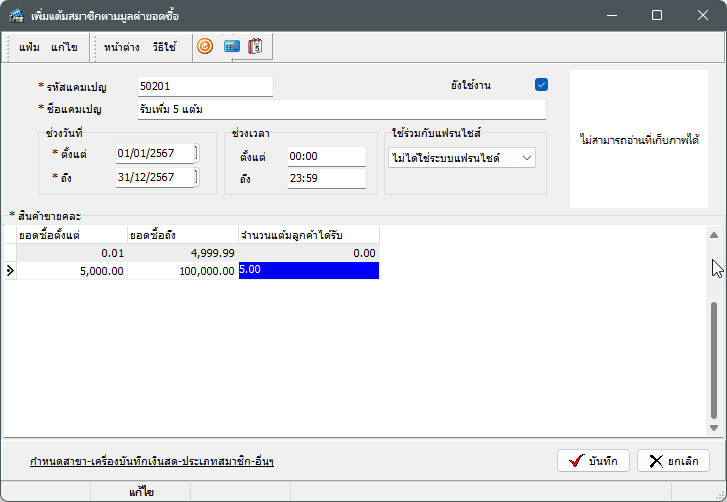The image size is (727, 502).
Task: Expand the franchise system dropdown
Action: coord(527,157)
